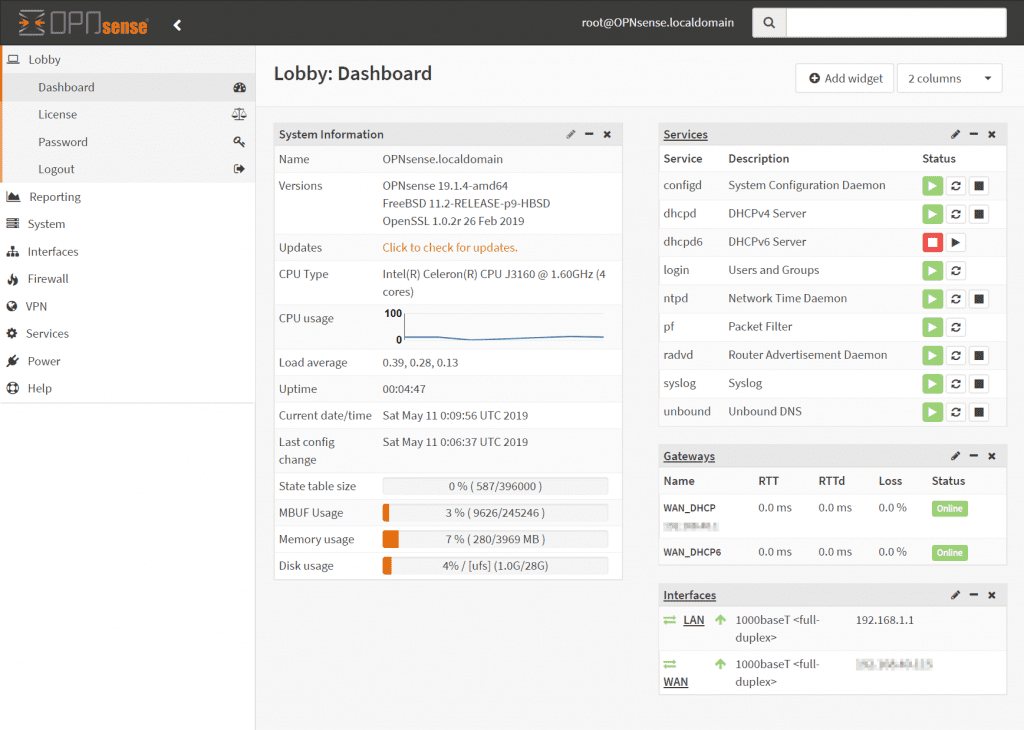Image resolution: width=1024 pixels, height=730 pixels.
Task: Focus the top search input field
Action: 896,23
